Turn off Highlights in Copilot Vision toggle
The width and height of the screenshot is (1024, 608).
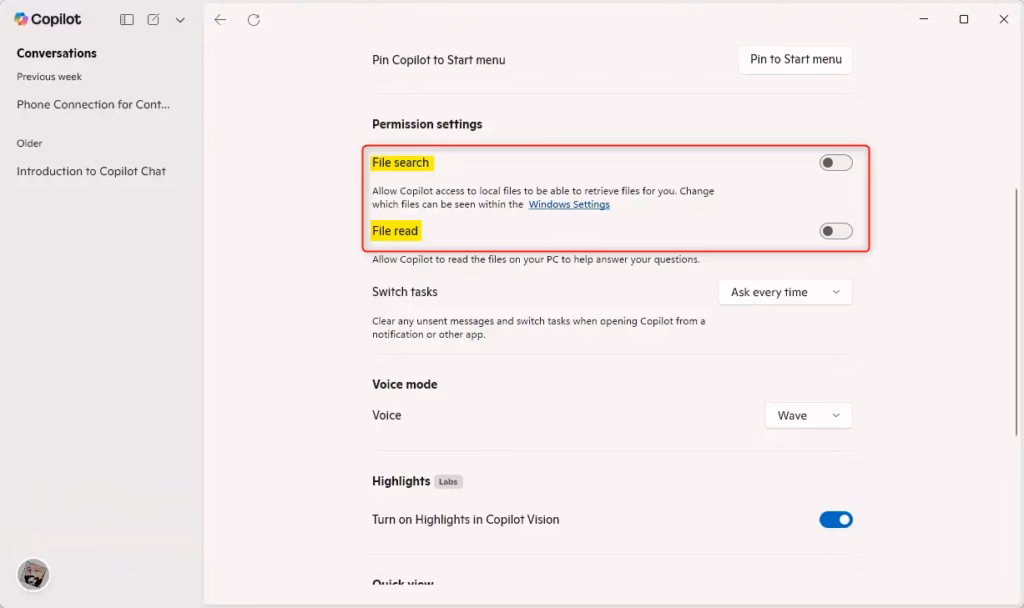[x=836, y=520]
